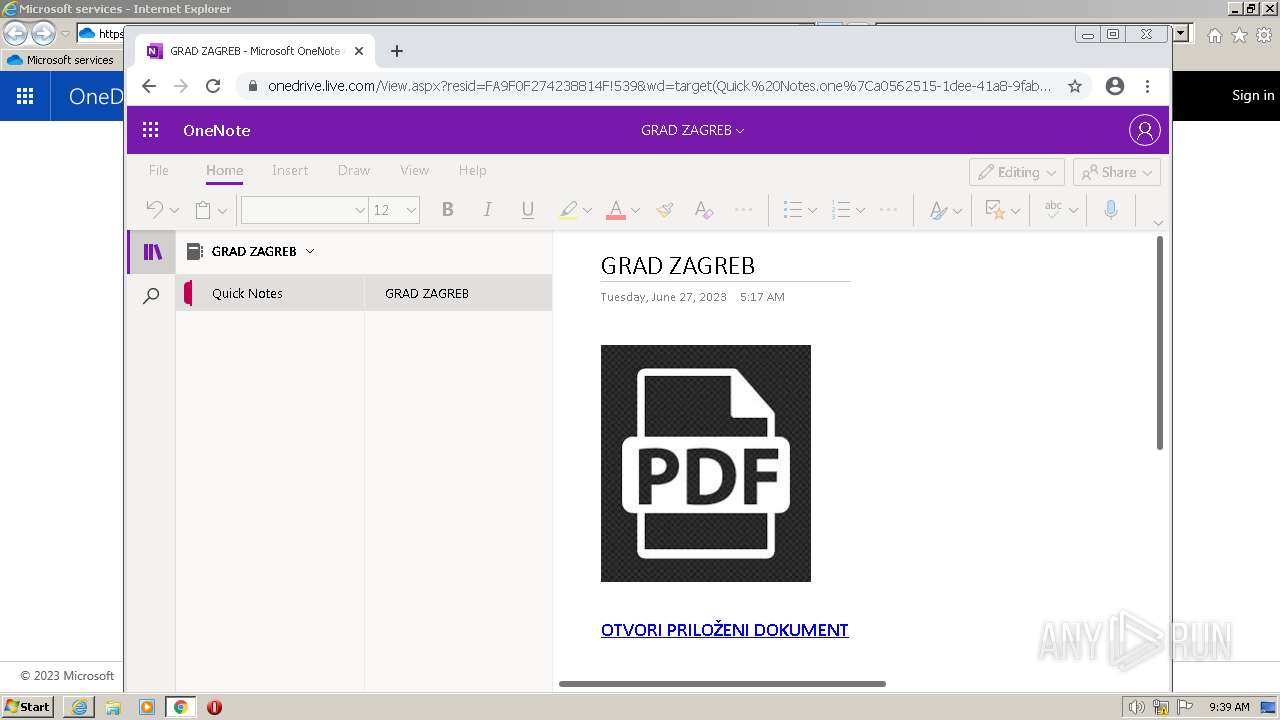Screen dimensions: 1280x720
Task: Switch to the Help tab
Action: [472, 170]
